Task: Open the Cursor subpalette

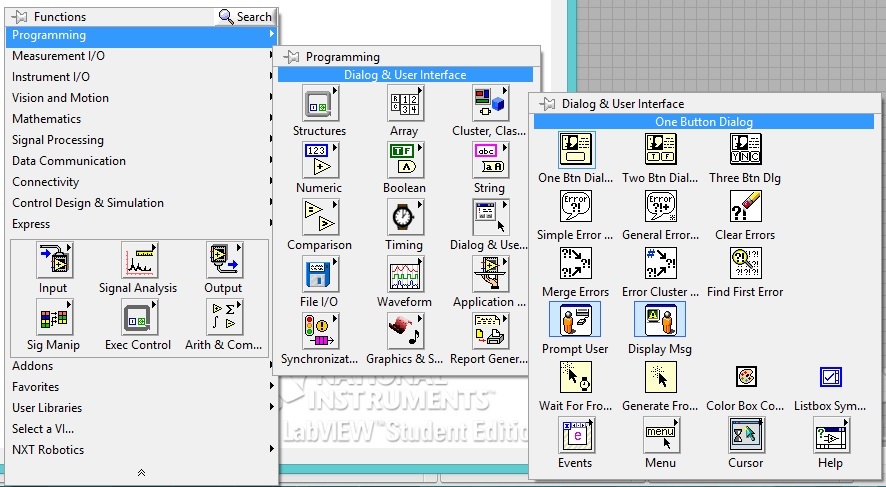Action: click(746, 434)
